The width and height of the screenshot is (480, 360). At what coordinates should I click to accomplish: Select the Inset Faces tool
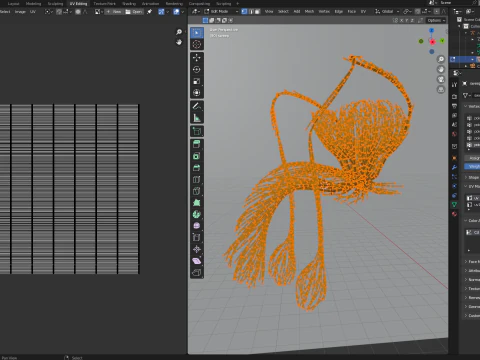click(x=197, y=156)
